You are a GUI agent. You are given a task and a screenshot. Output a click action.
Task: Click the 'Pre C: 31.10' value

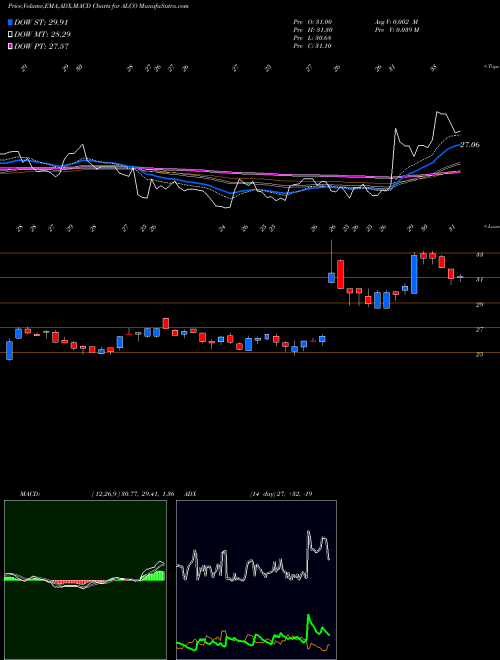(313, 46)
